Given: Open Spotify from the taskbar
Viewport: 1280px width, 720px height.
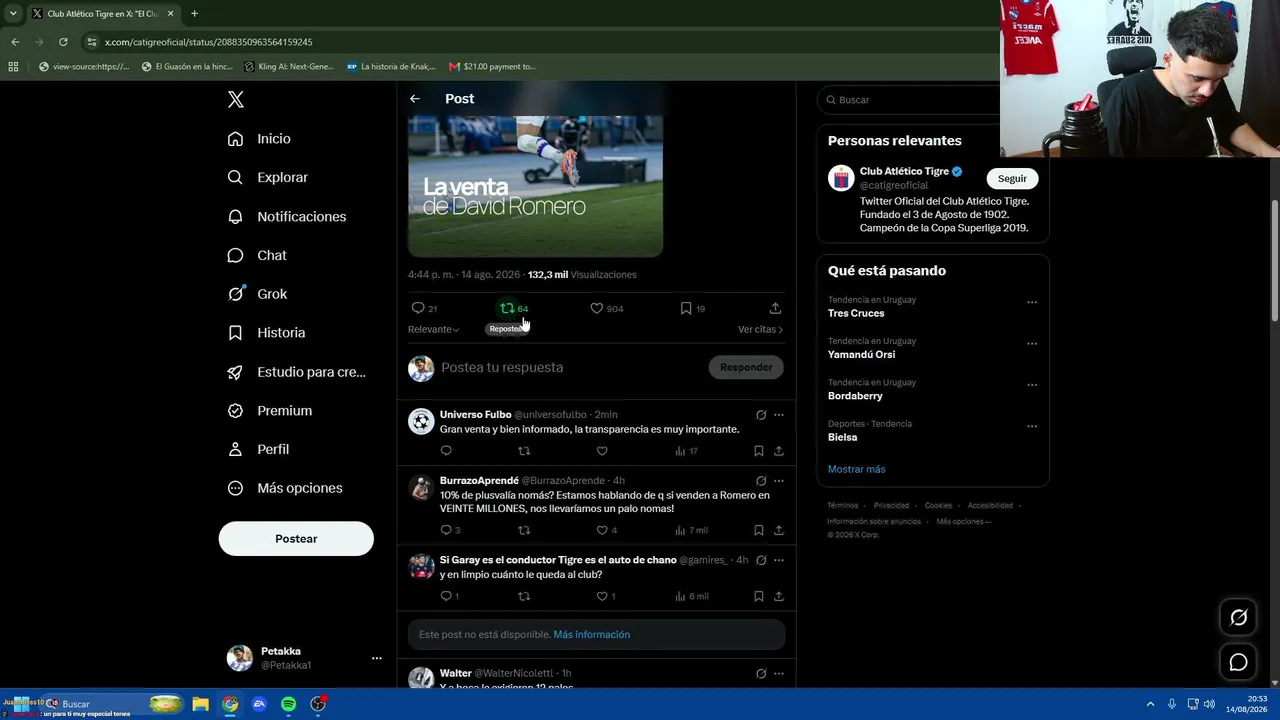Looking at the screenshot, I should tap(288, 704).
